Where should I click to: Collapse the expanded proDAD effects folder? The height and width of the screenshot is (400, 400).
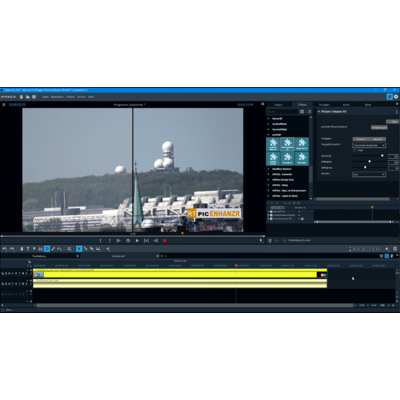pyautogui.click(x=269, y=135)
